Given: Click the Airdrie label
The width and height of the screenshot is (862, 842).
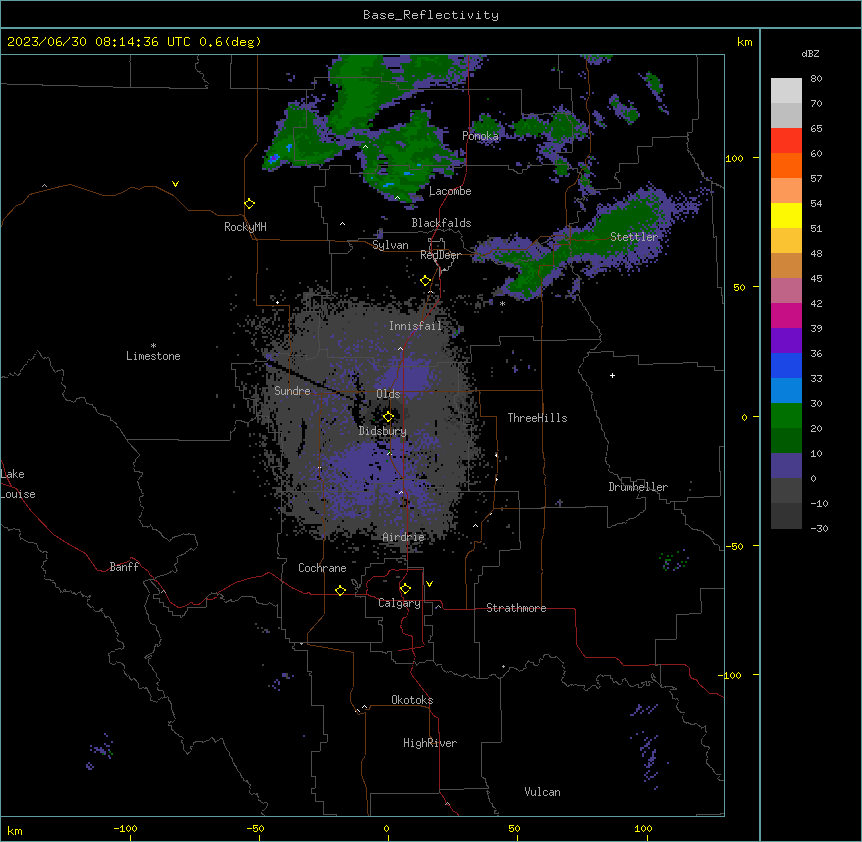Looking at the screenshot, I should pyautogui.click(x=404, y=537).
